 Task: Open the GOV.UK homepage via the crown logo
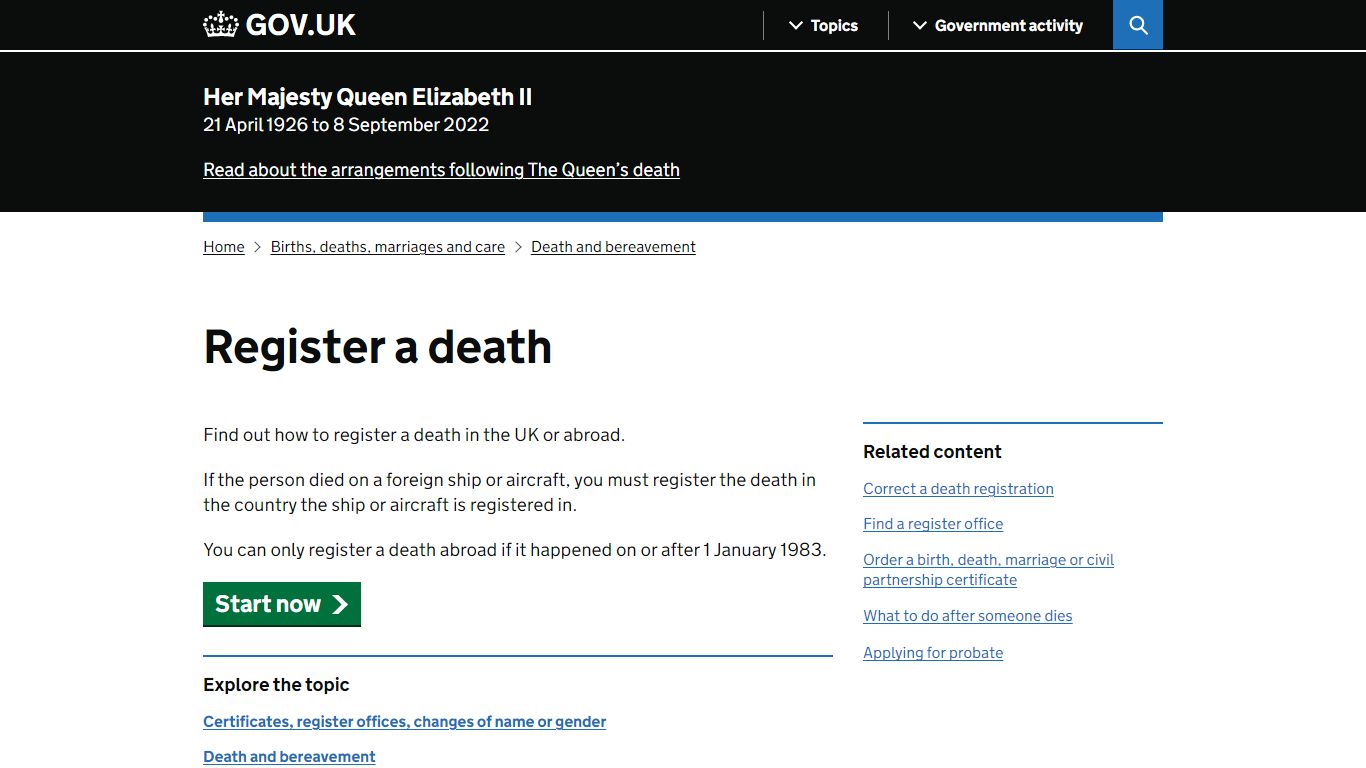tap(279, 25)
